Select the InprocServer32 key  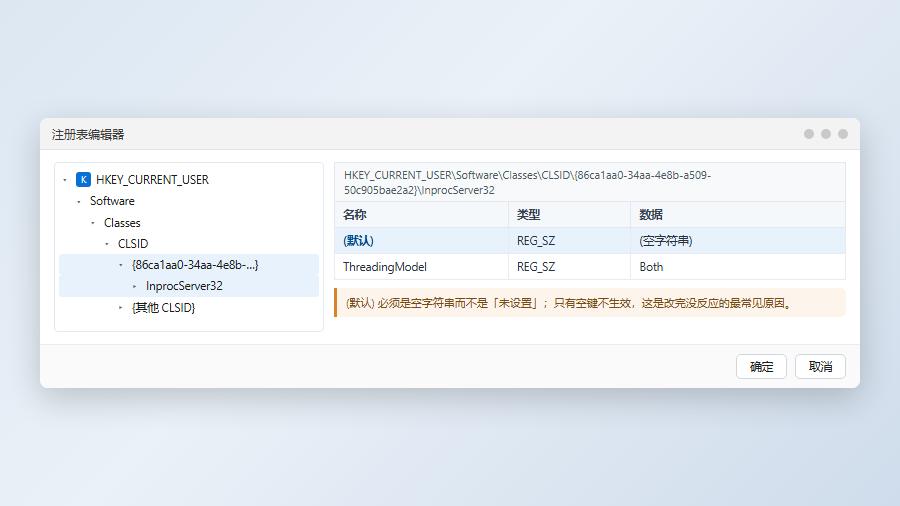(189, 286)
